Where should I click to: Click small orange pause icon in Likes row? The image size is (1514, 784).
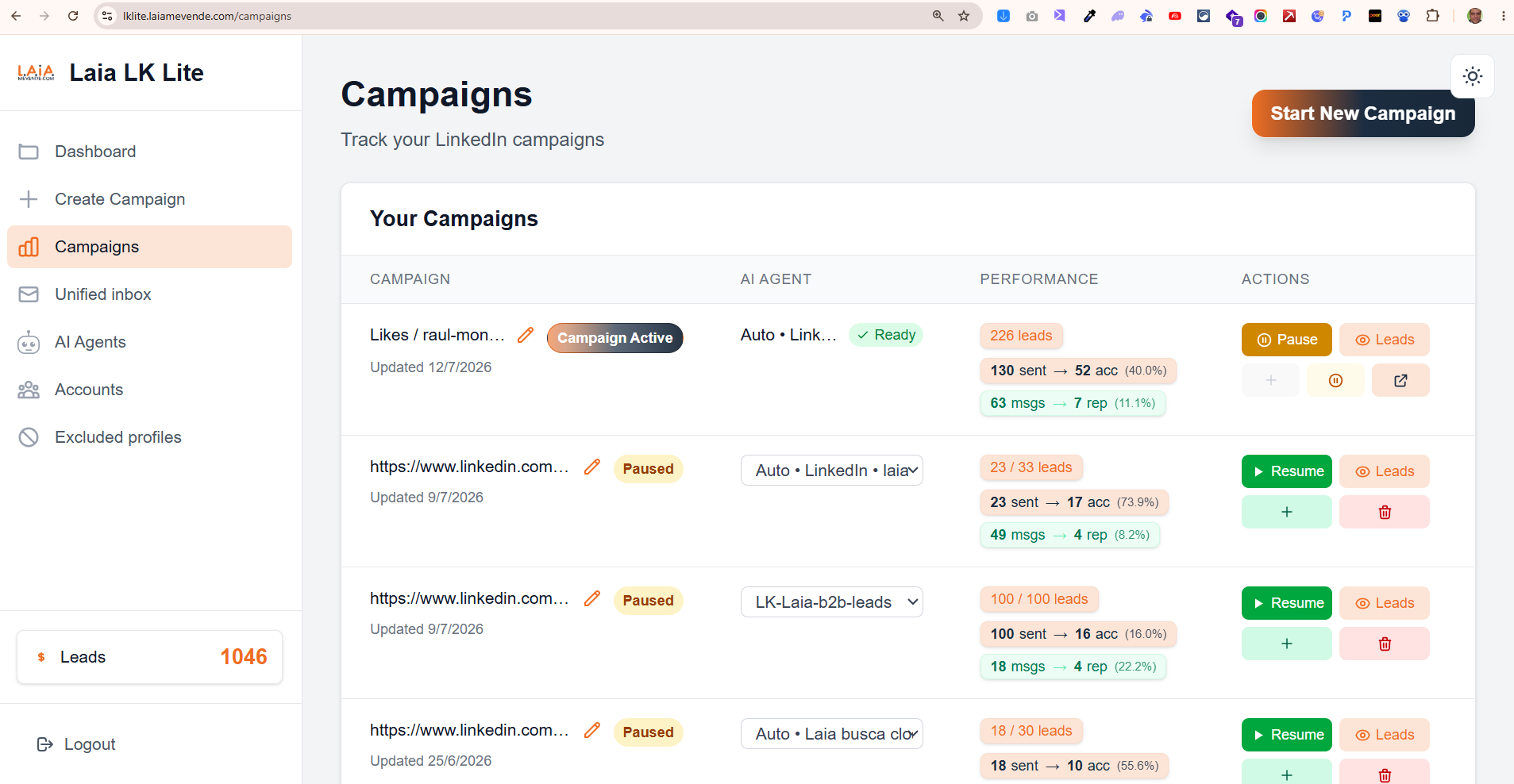coord(1335,380)
